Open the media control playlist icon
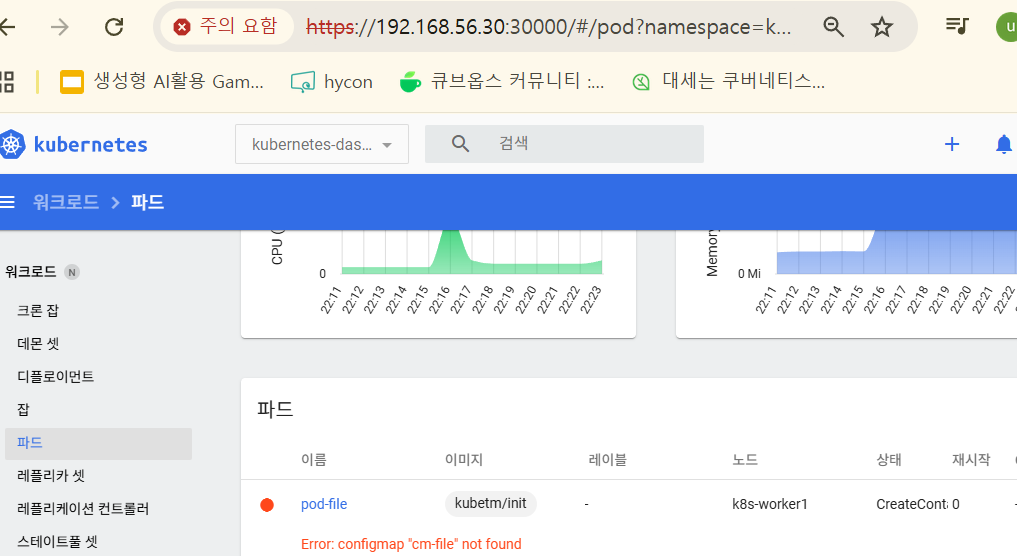This screenshot has height=556, width=1017. 957,26
